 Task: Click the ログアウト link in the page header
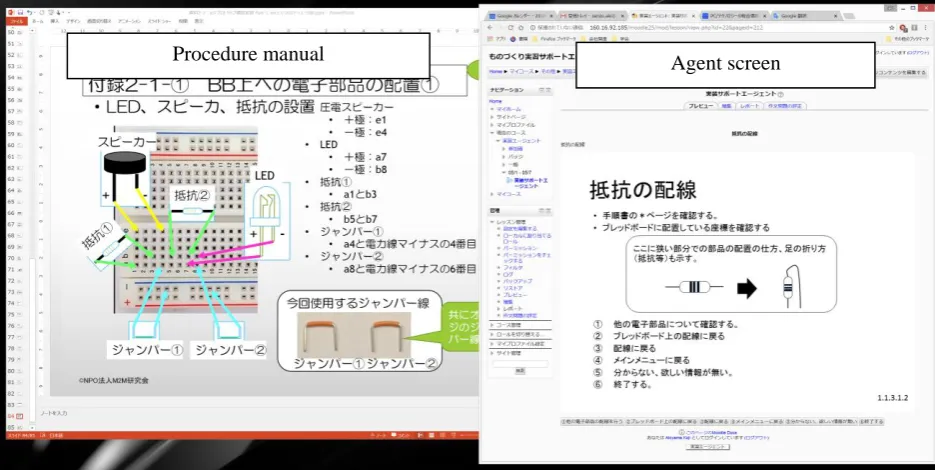[919, 53]
